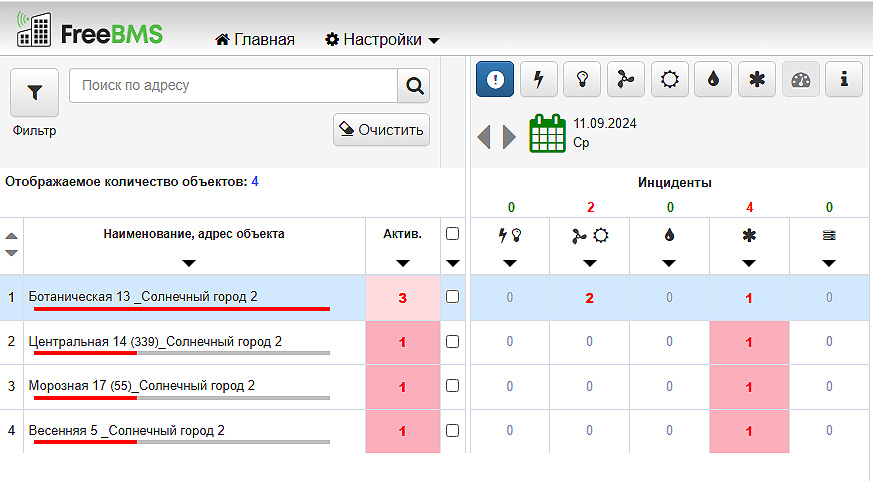Click object count value 4

255,181
